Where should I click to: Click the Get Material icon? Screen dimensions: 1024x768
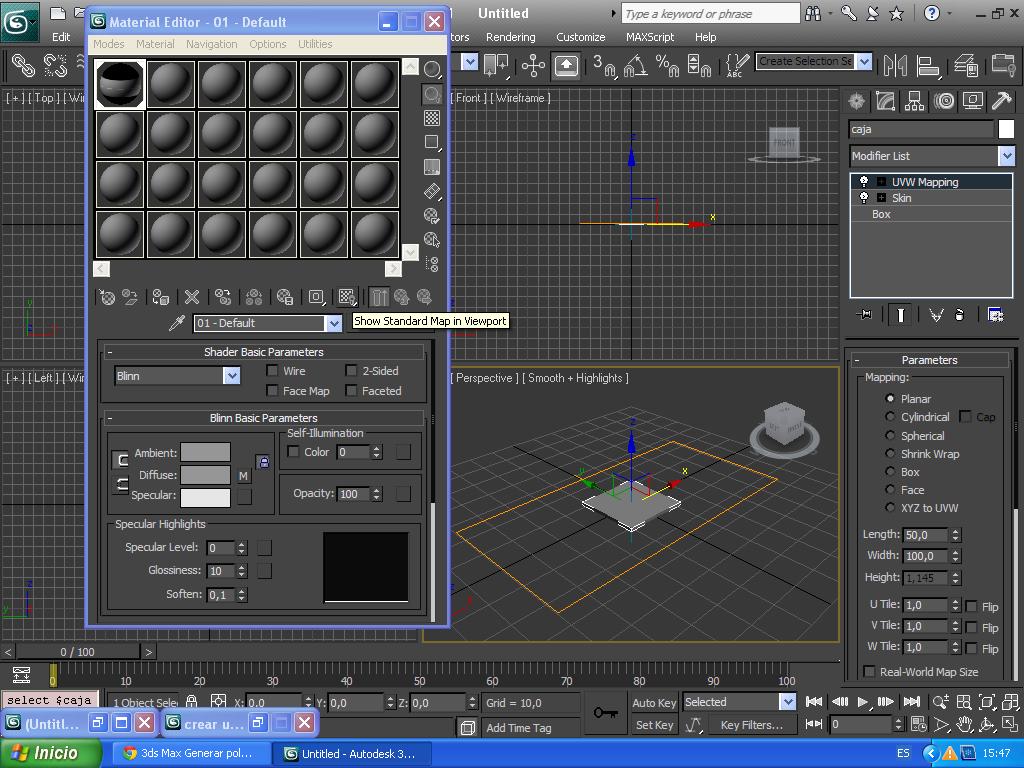(x=106, y=298)
